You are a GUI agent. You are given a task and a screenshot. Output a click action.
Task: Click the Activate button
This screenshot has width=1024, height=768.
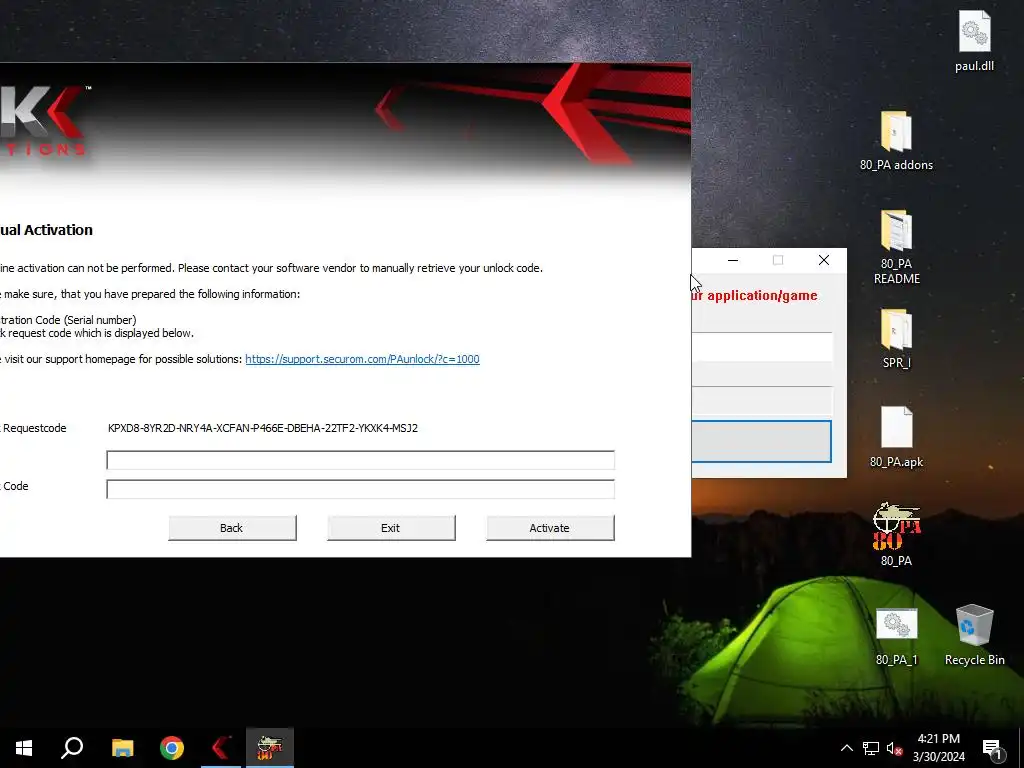pos(550,528)
